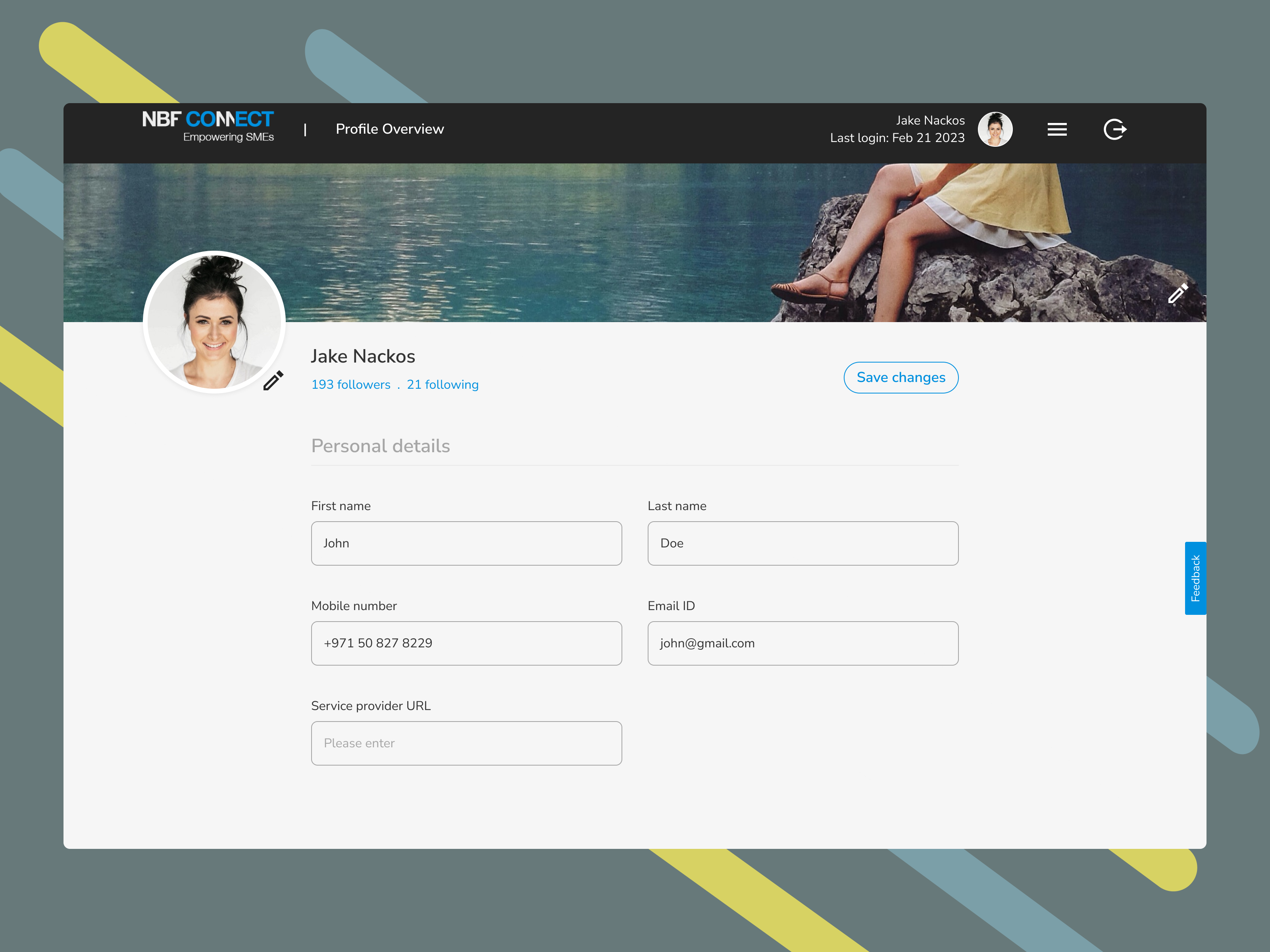
Task: Open the user avatar in the top bar
Action: pyautogui.click(x=995, y=129)
